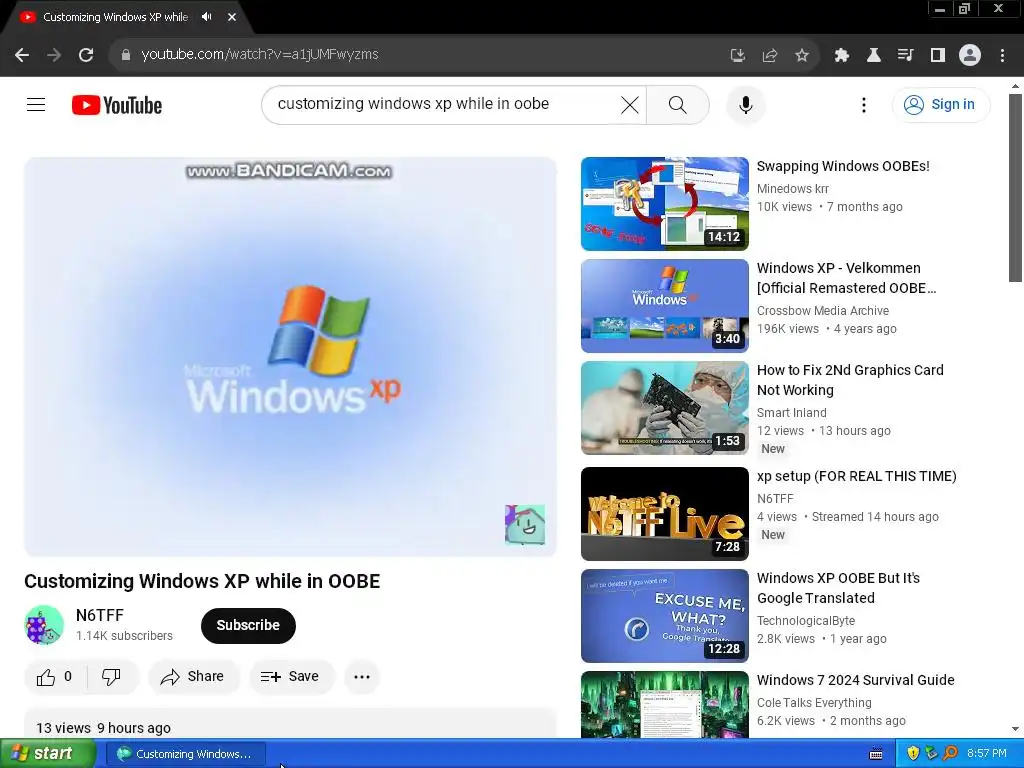
Task: Open 'How to Fix 2Nd Graphics Card' title
Action: tap(850, 380)
